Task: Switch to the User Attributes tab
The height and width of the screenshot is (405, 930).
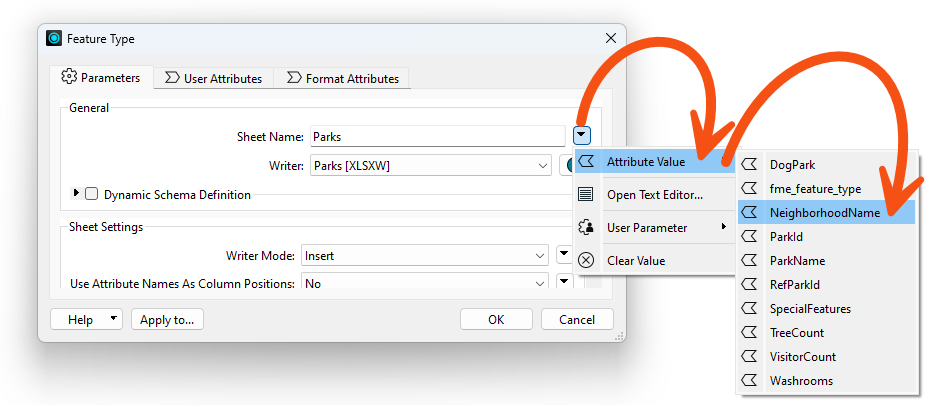Action: tap(214, 78)
